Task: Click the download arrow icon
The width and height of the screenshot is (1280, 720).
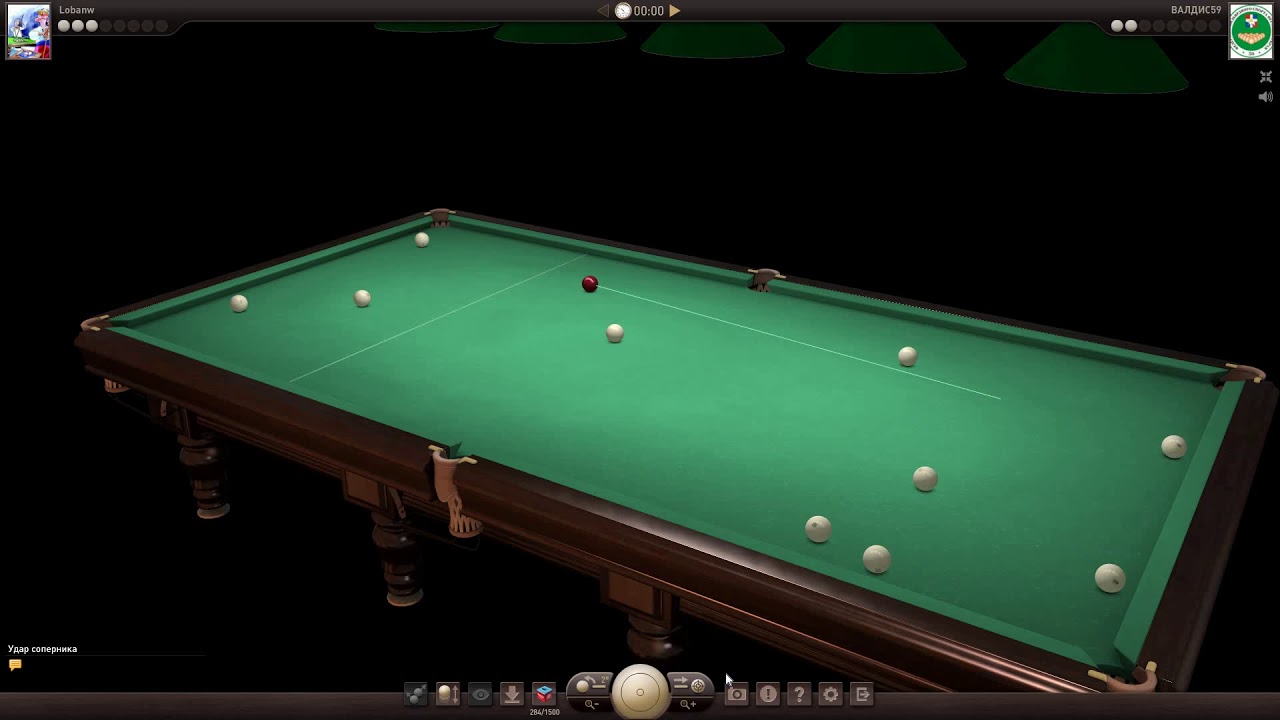Action: tap(512, 694)
